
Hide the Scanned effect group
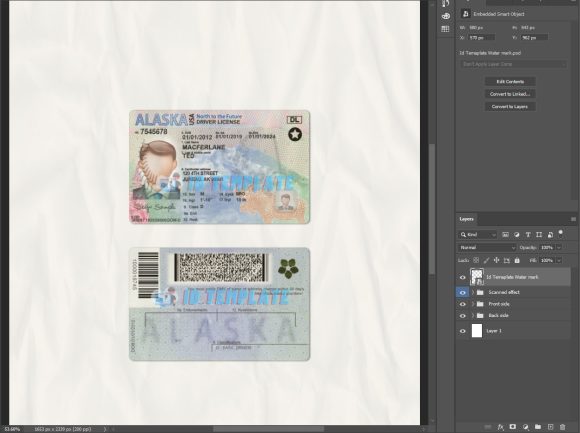pyautogui.click(x=462, y=292)
